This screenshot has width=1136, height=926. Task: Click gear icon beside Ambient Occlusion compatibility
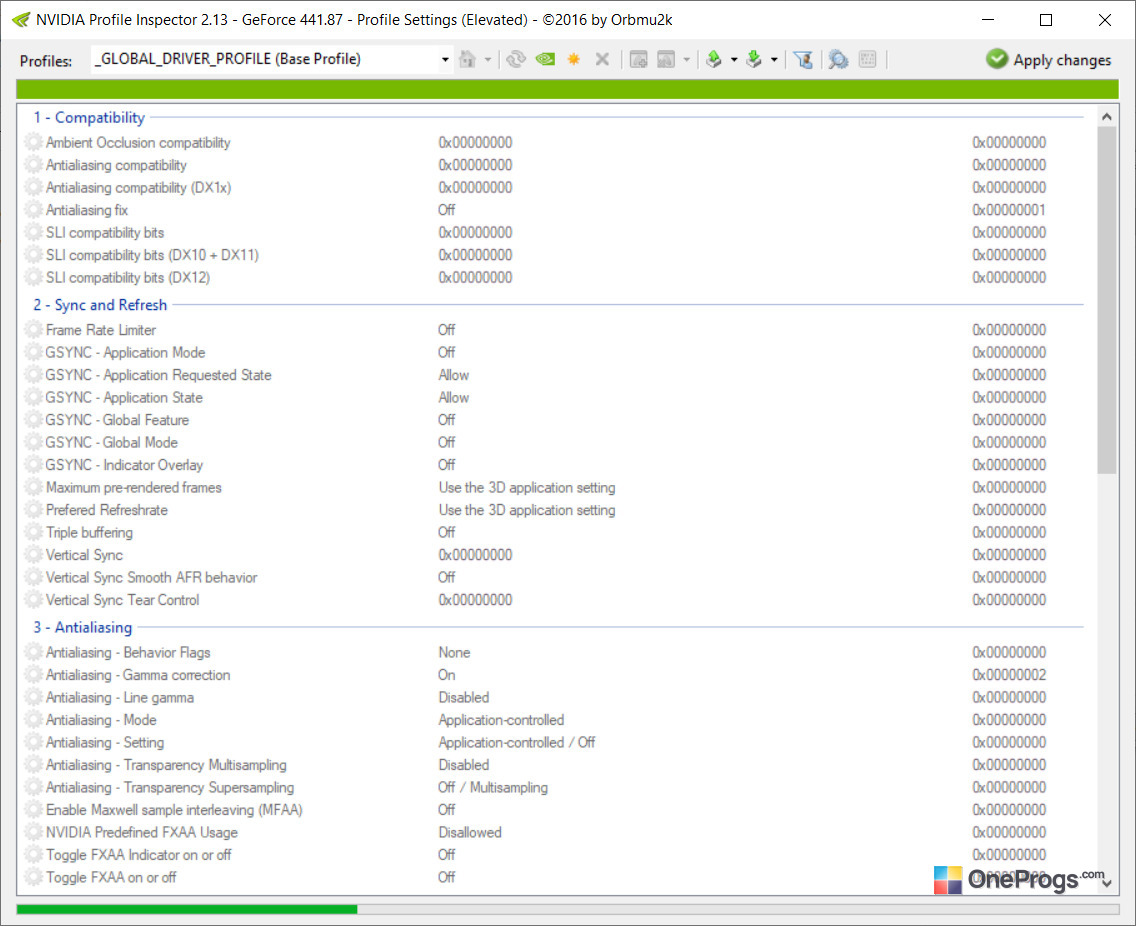coord(33,142)
